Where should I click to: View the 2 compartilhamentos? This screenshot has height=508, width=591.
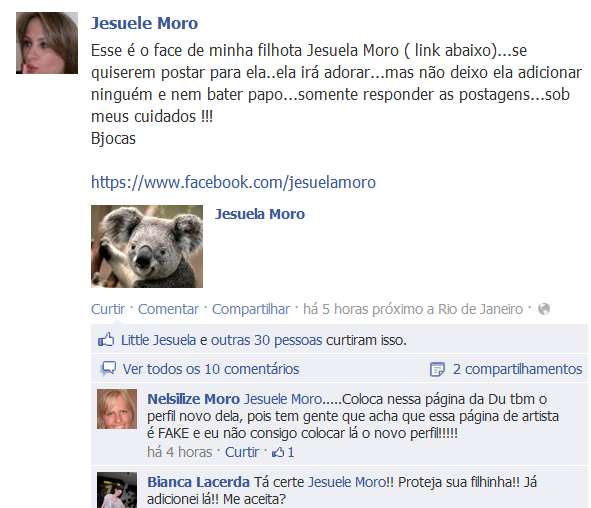point(518,369)
